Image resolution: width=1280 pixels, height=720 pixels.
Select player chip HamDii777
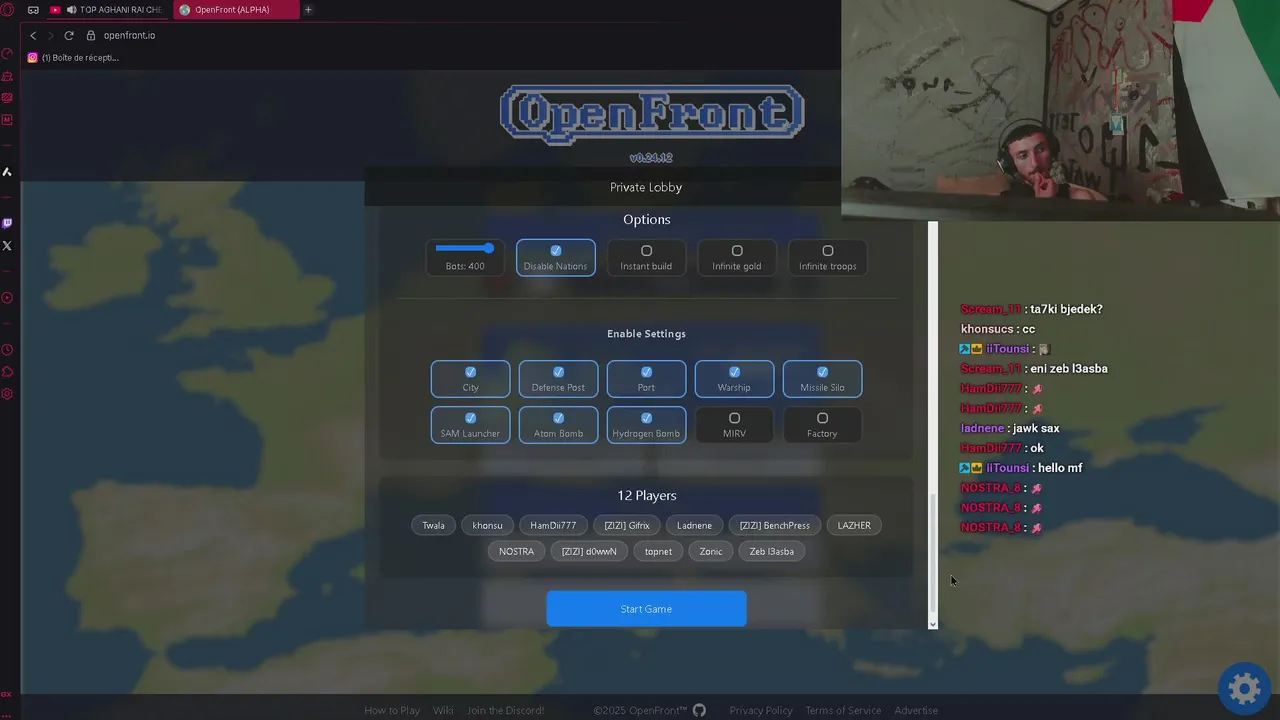coord(553,525)
